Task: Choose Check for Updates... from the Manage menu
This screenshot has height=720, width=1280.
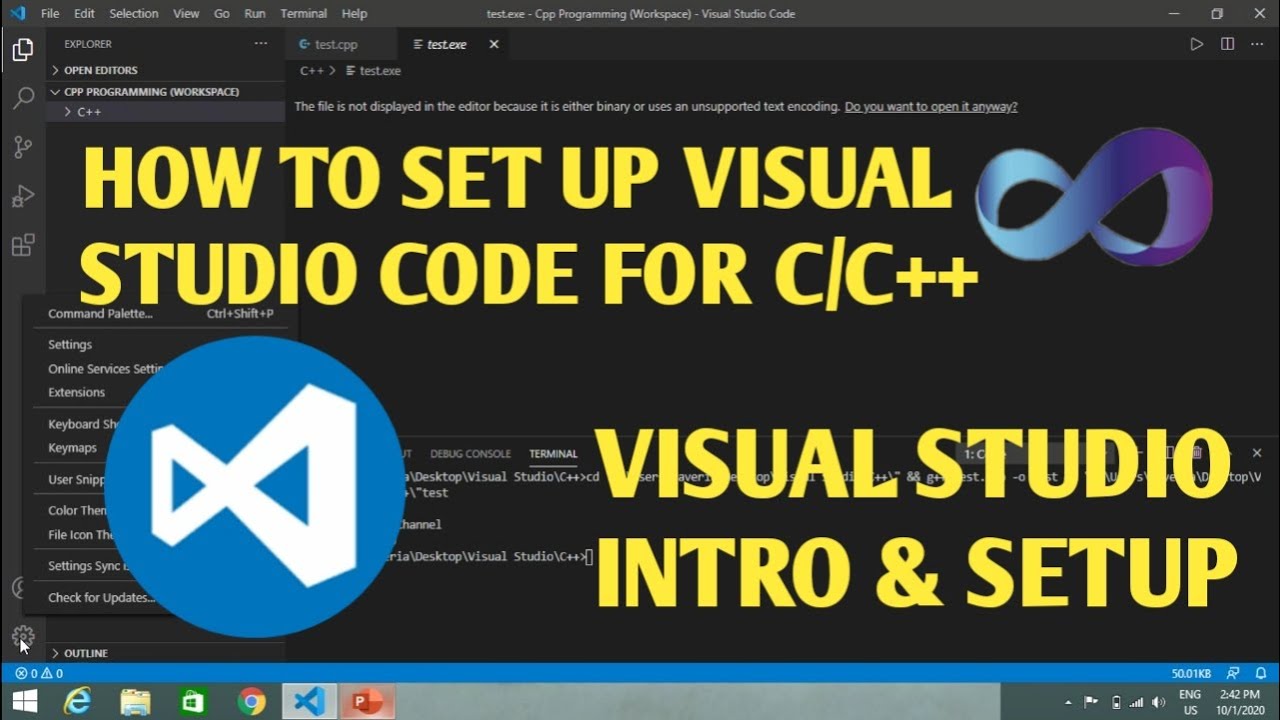Action: point(101,598)
